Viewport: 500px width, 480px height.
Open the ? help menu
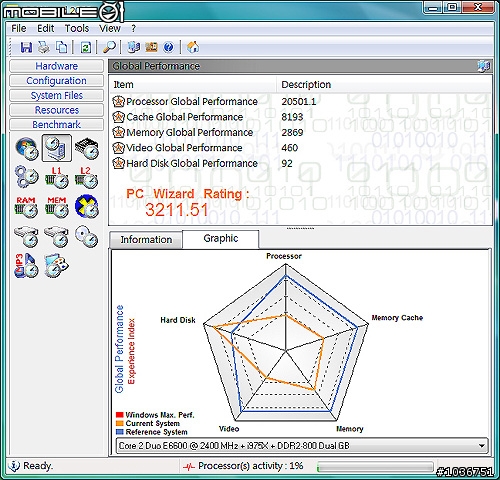point(133,29)
